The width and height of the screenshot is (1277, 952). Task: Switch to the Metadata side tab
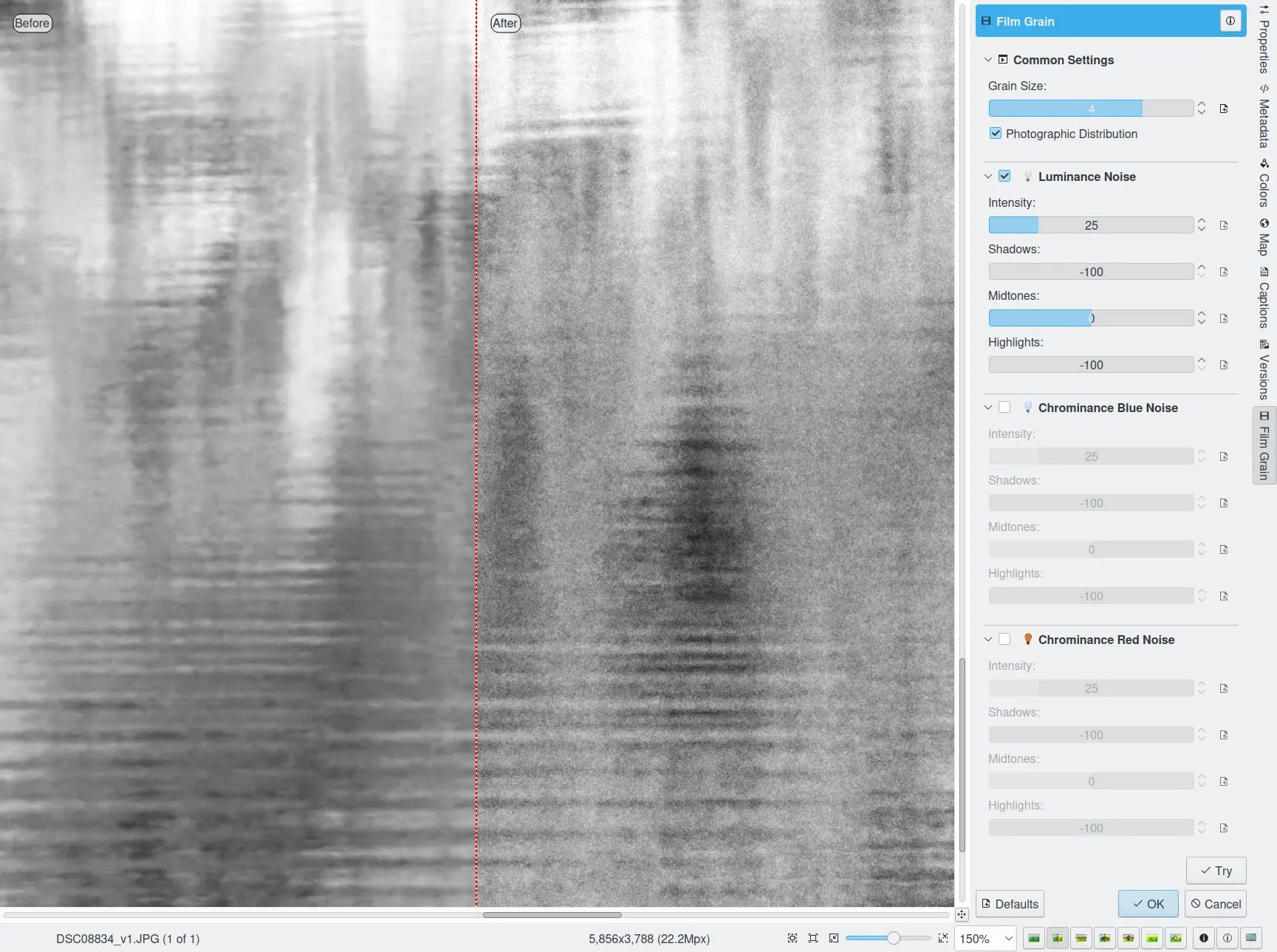pyautogui.click(x=1264, y=117)
